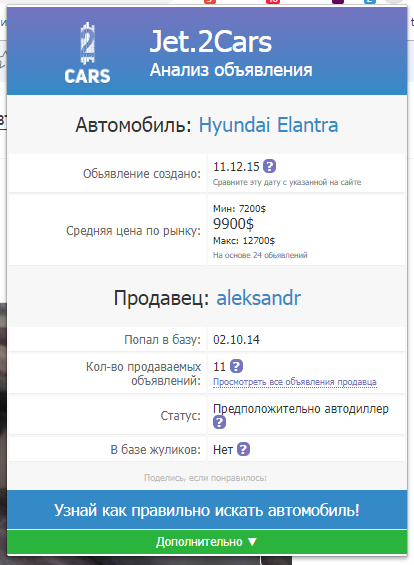Open help icon next to date 11.12.15
Screen dimensions: 414x565
(x=270, y=166)
